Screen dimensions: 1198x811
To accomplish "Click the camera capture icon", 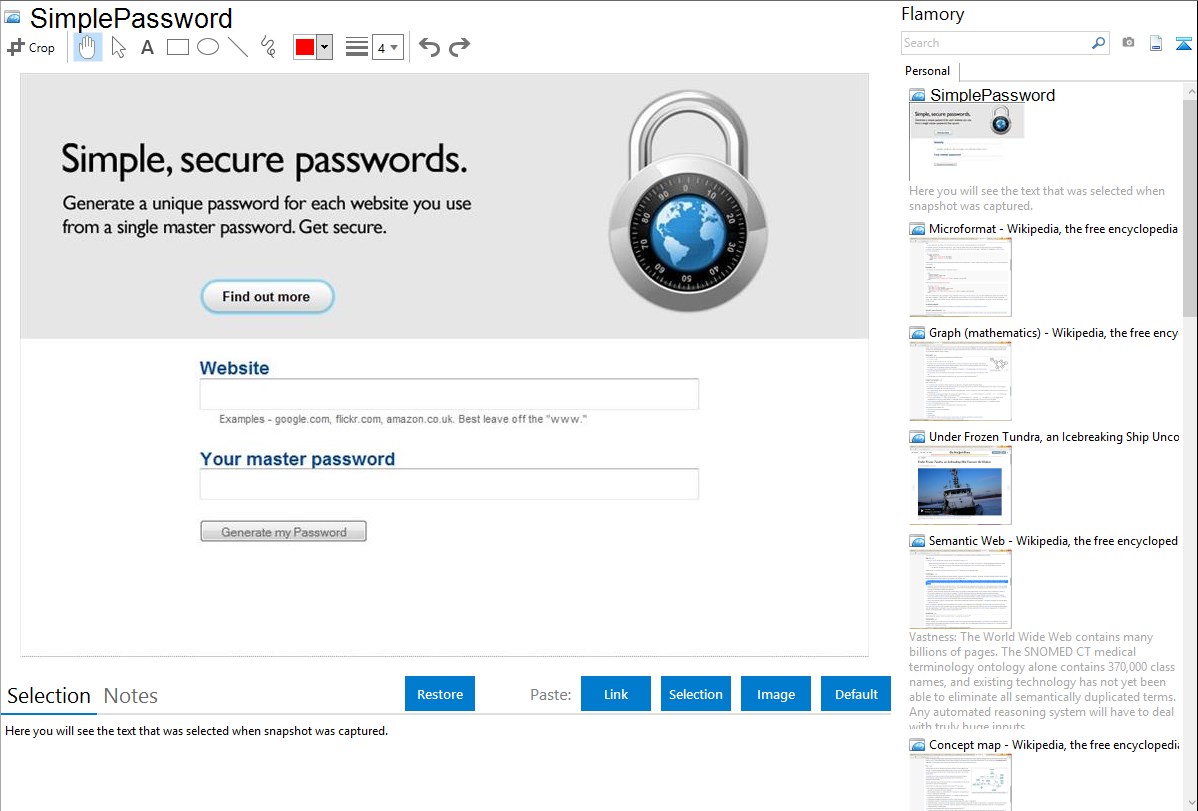I will coord(1128,43).
